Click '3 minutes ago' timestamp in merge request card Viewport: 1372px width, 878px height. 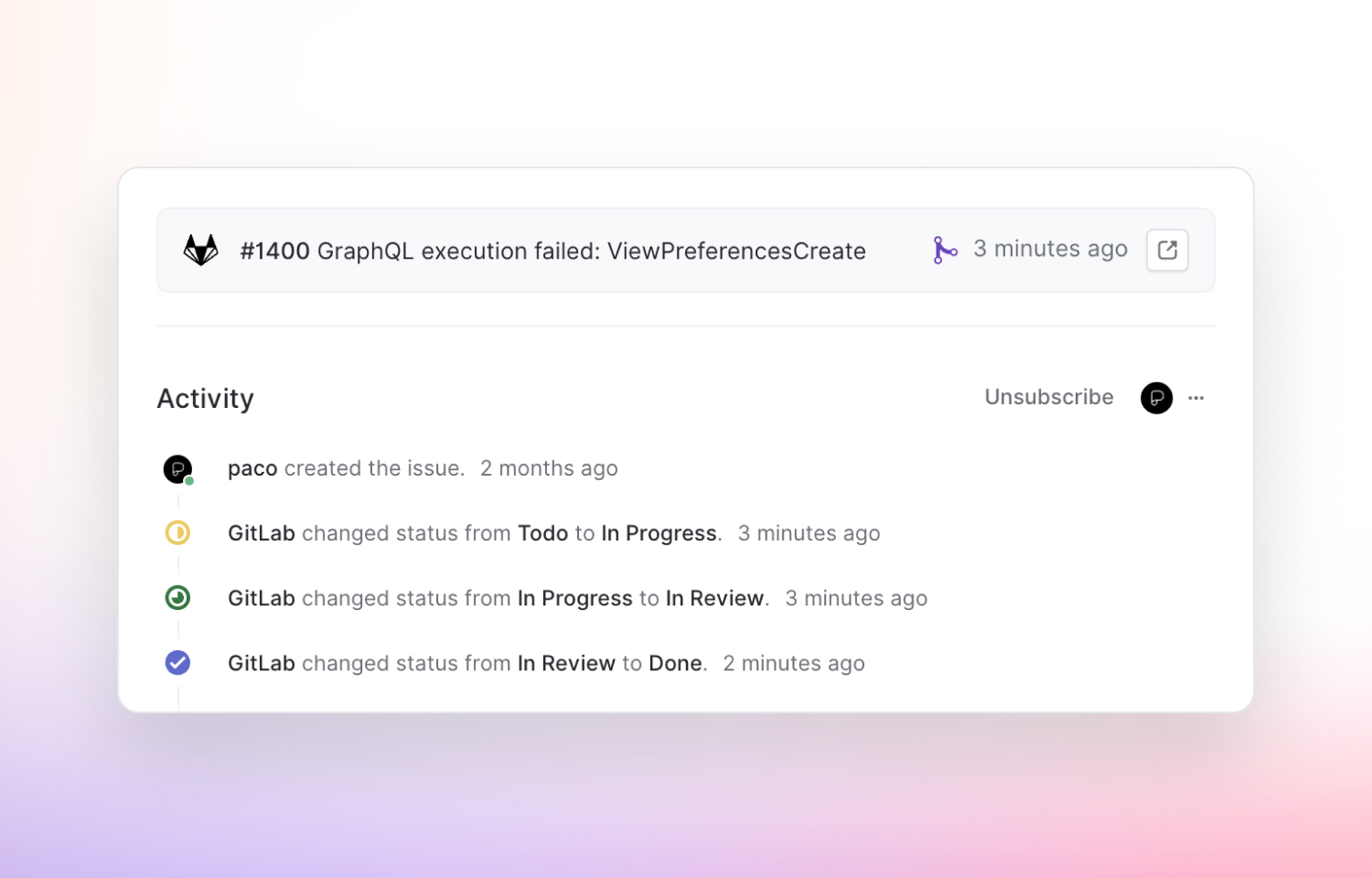1050,249
